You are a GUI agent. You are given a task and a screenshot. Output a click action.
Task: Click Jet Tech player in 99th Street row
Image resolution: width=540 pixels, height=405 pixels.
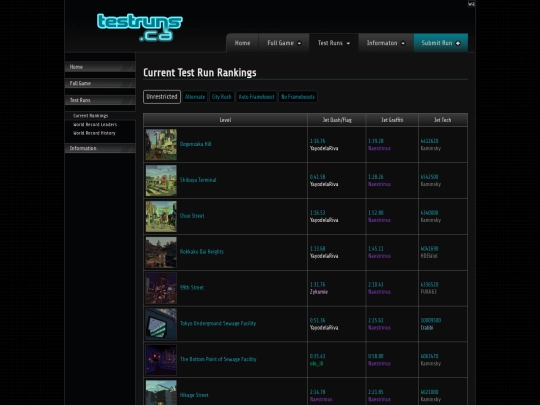[x=429, y=292]
